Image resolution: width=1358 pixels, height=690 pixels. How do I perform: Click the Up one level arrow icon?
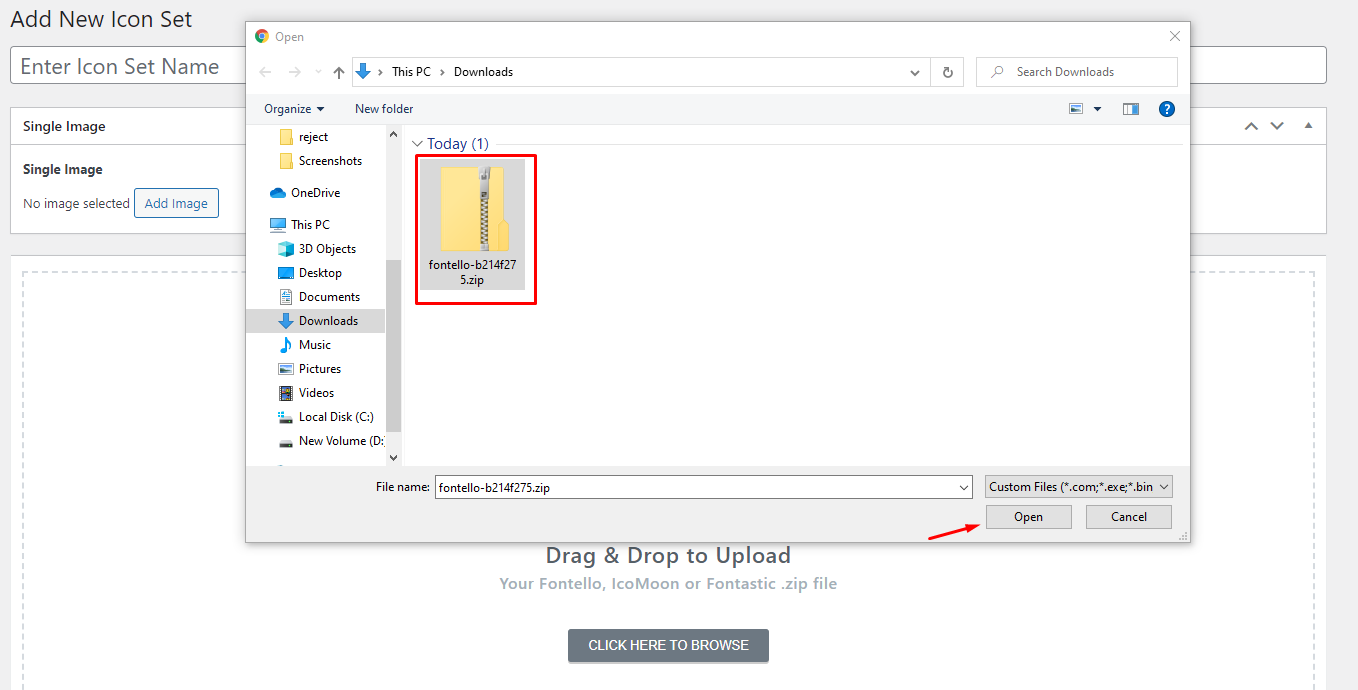click(x=339, y=72)
